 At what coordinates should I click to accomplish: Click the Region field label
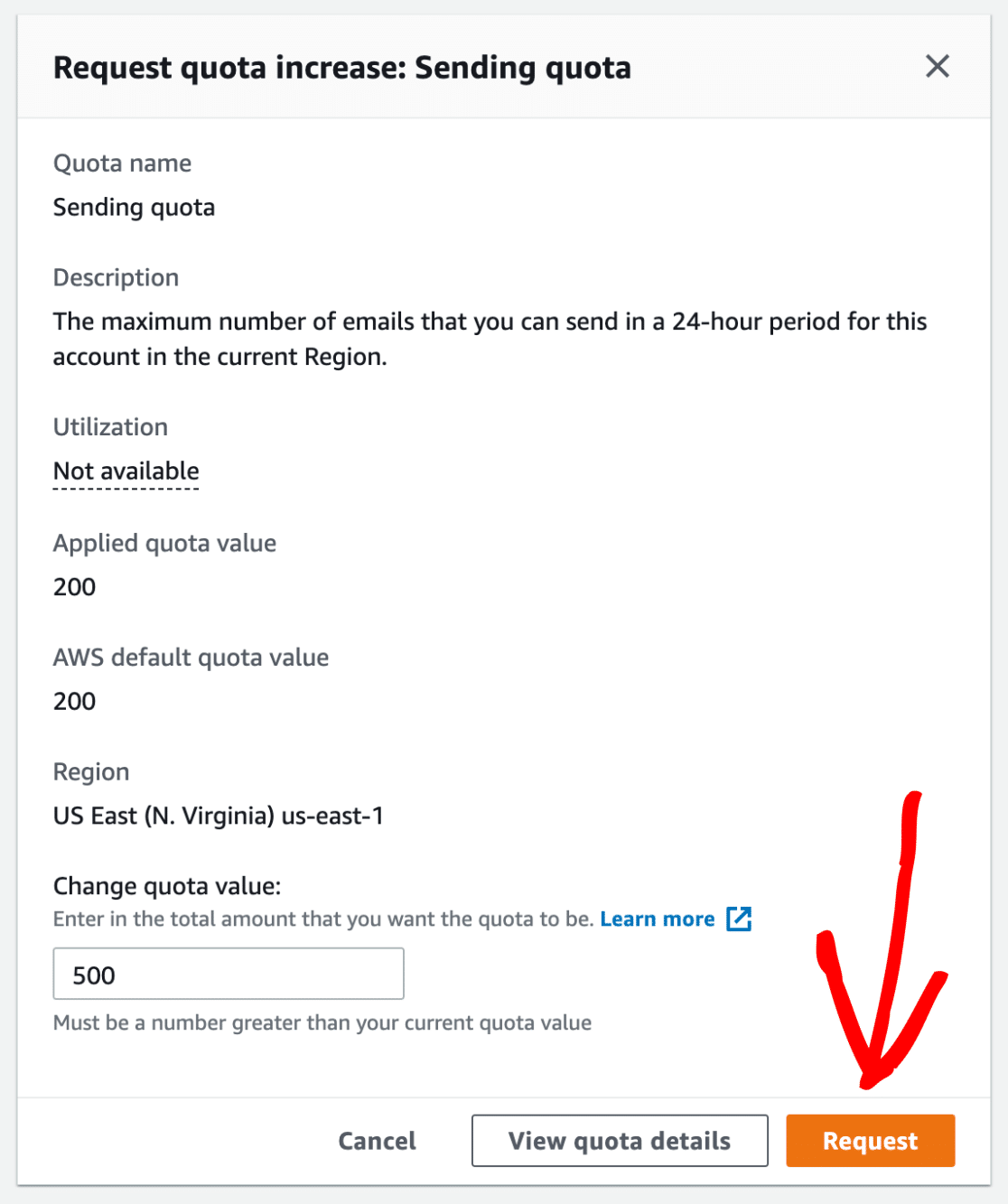(91, 772)
